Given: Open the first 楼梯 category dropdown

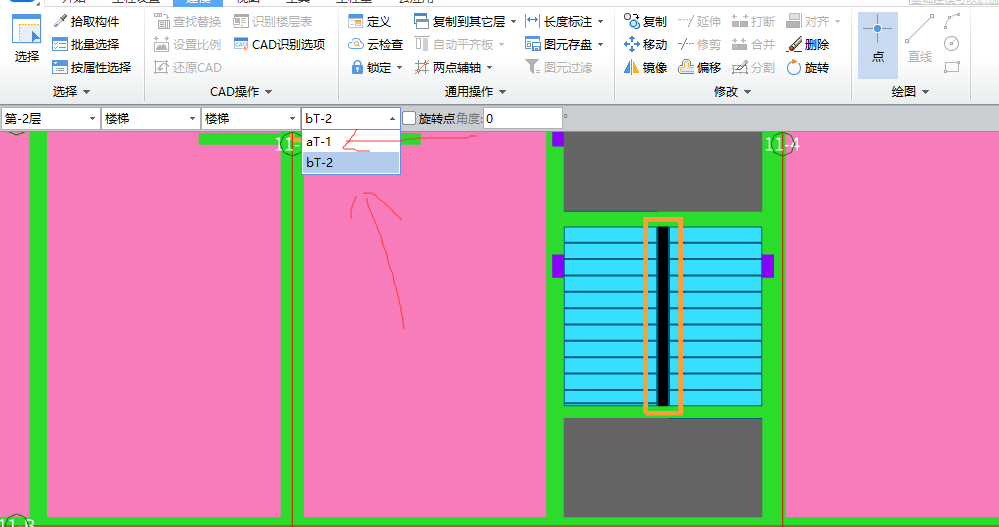Looking at the screenshot, I should [x=150, y=119].
